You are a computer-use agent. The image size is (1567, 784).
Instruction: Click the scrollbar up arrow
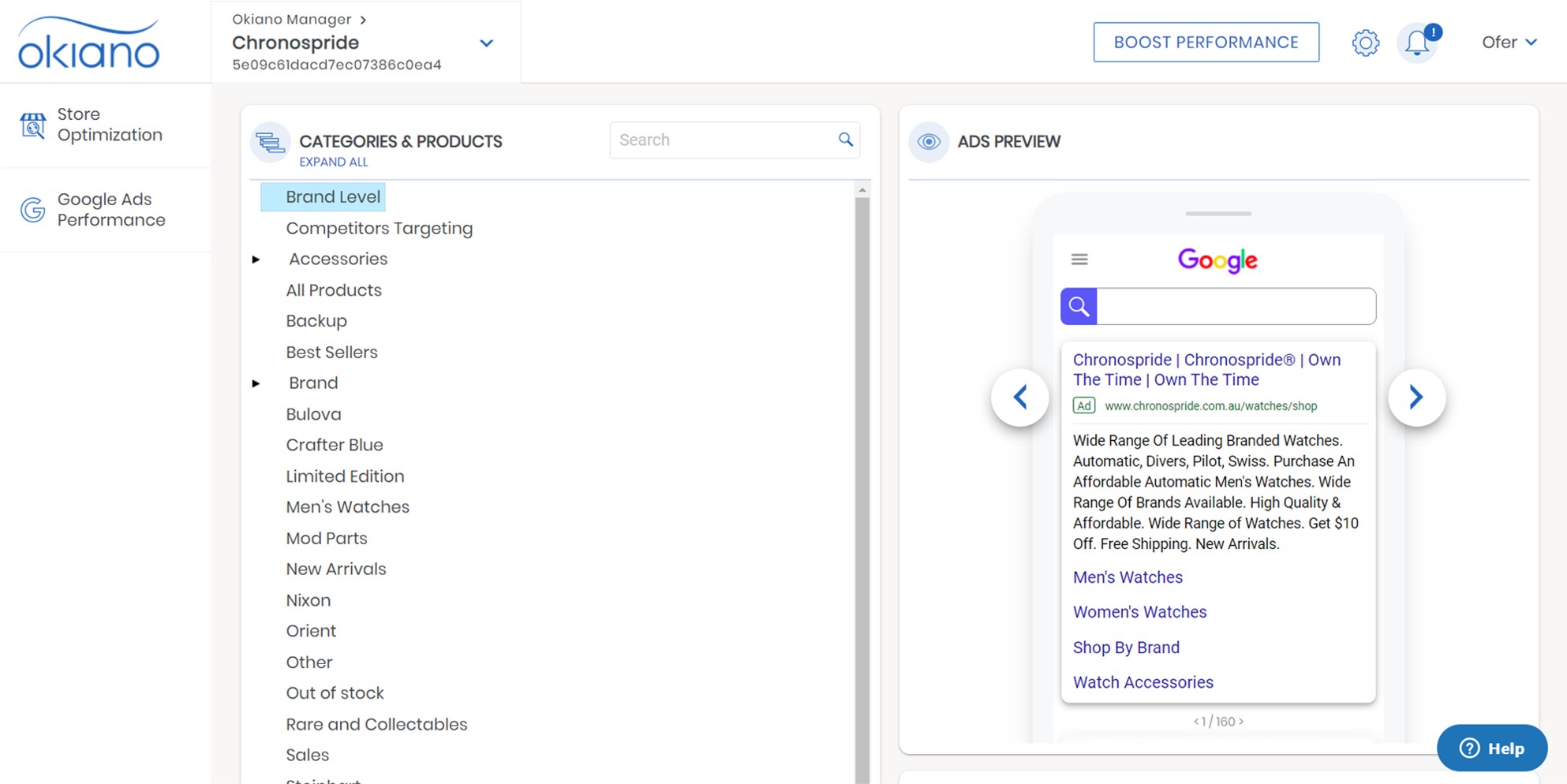pos(862,190)
